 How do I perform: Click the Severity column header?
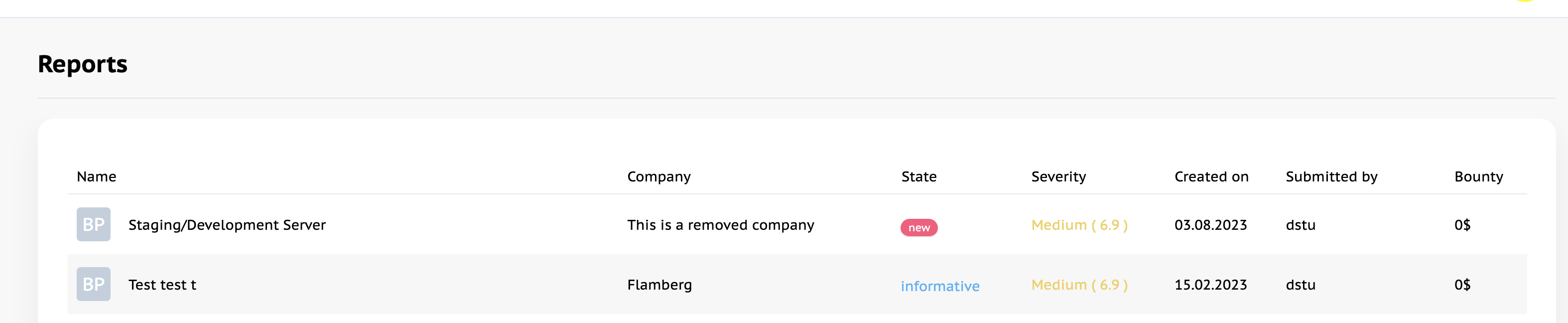click(x=1058, y=177)
